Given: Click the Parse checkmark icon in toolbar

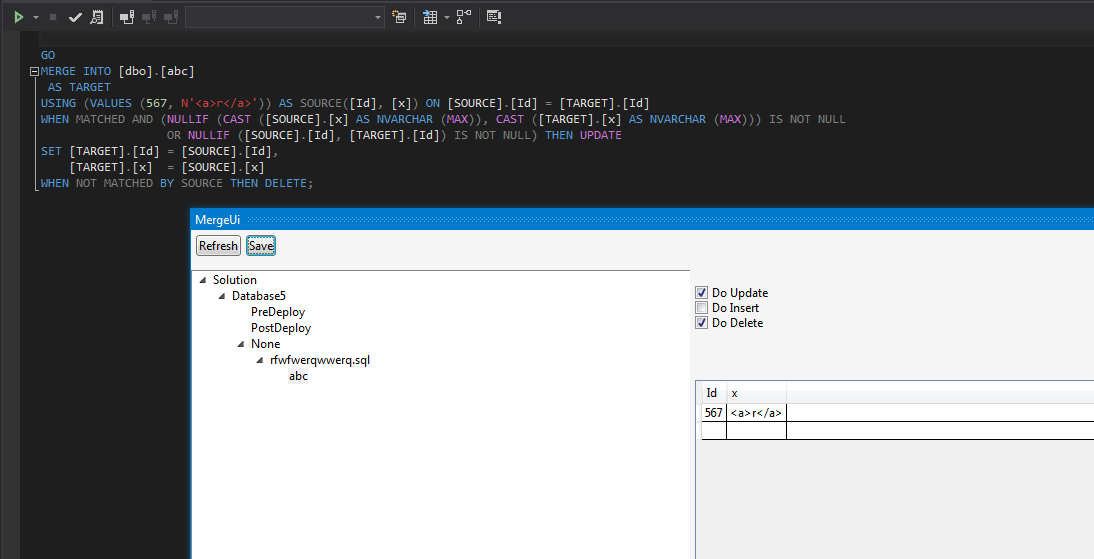Looking at the screenshot, I should tap(75, 17).
